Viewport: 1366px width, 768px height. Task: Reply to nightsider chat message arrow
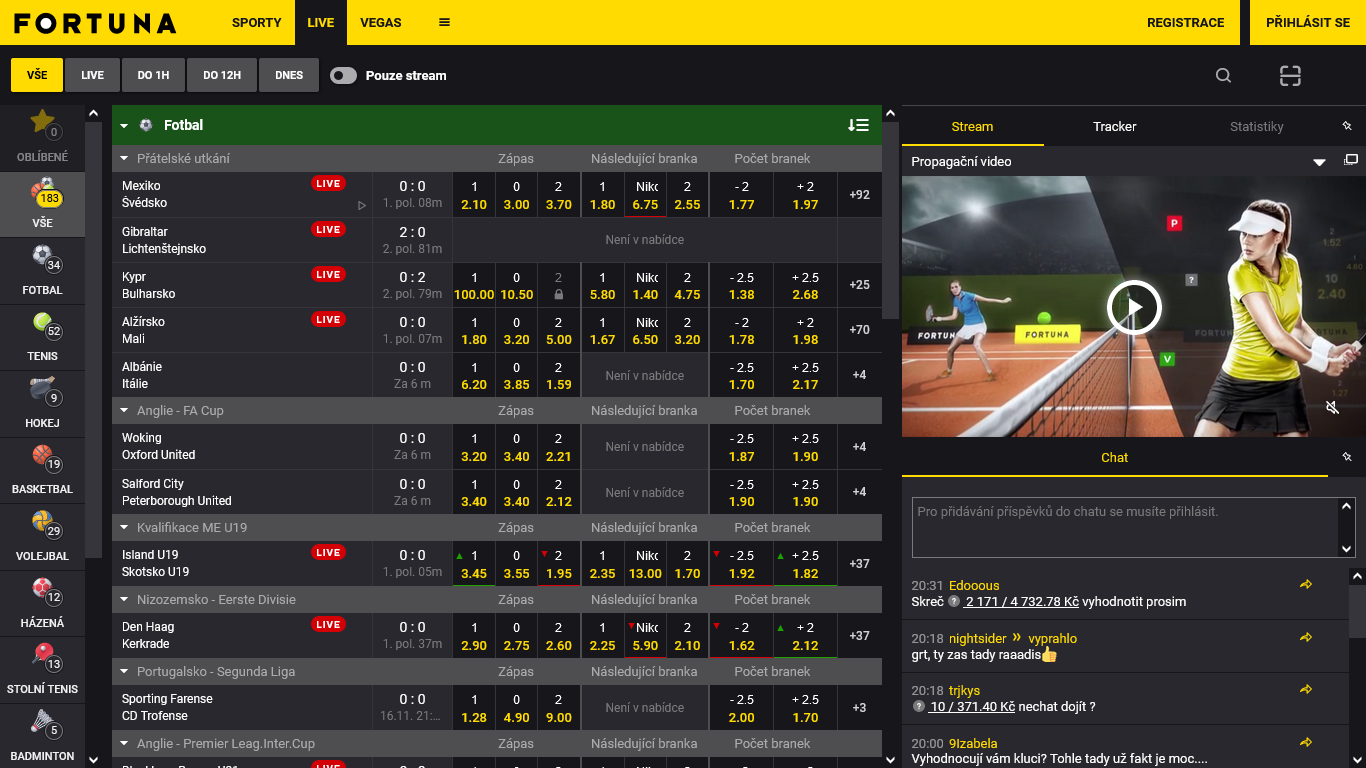click(x=1306, y=638)
